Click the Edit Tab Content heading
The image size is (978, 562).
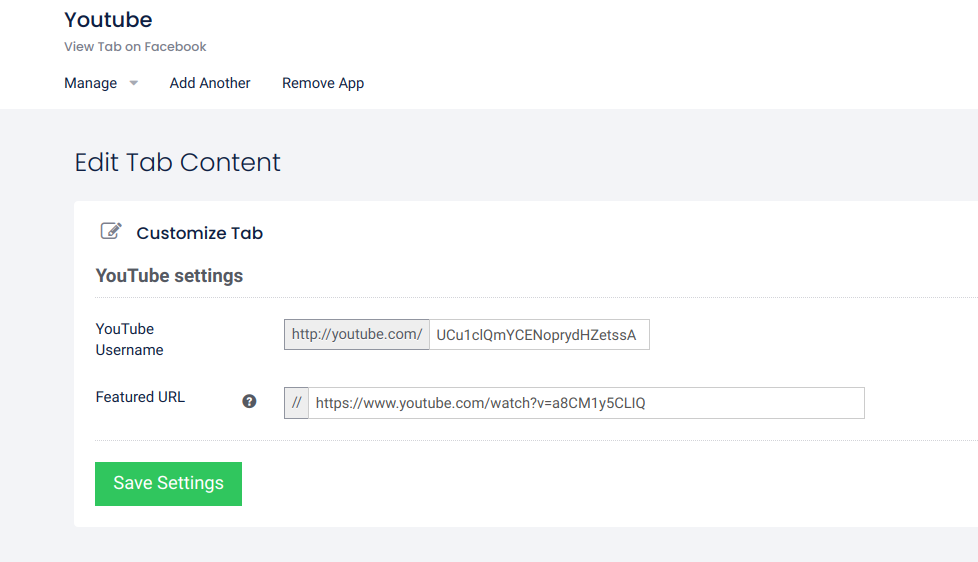coord(177,162)
